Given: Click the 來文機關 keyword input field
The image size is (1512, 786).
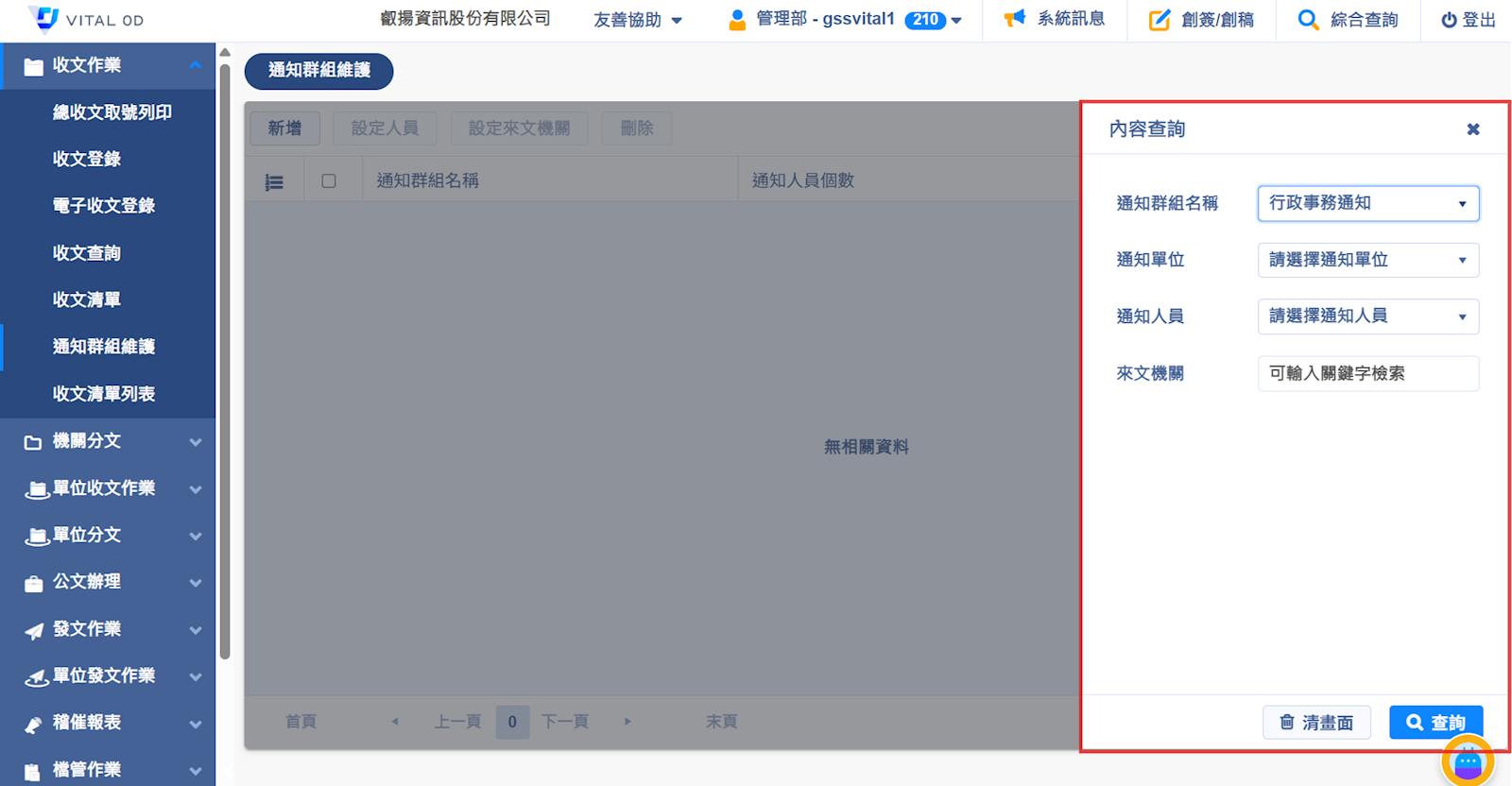Looking at the screenshot, I should pyautogui.click(x=1367, y=373).
